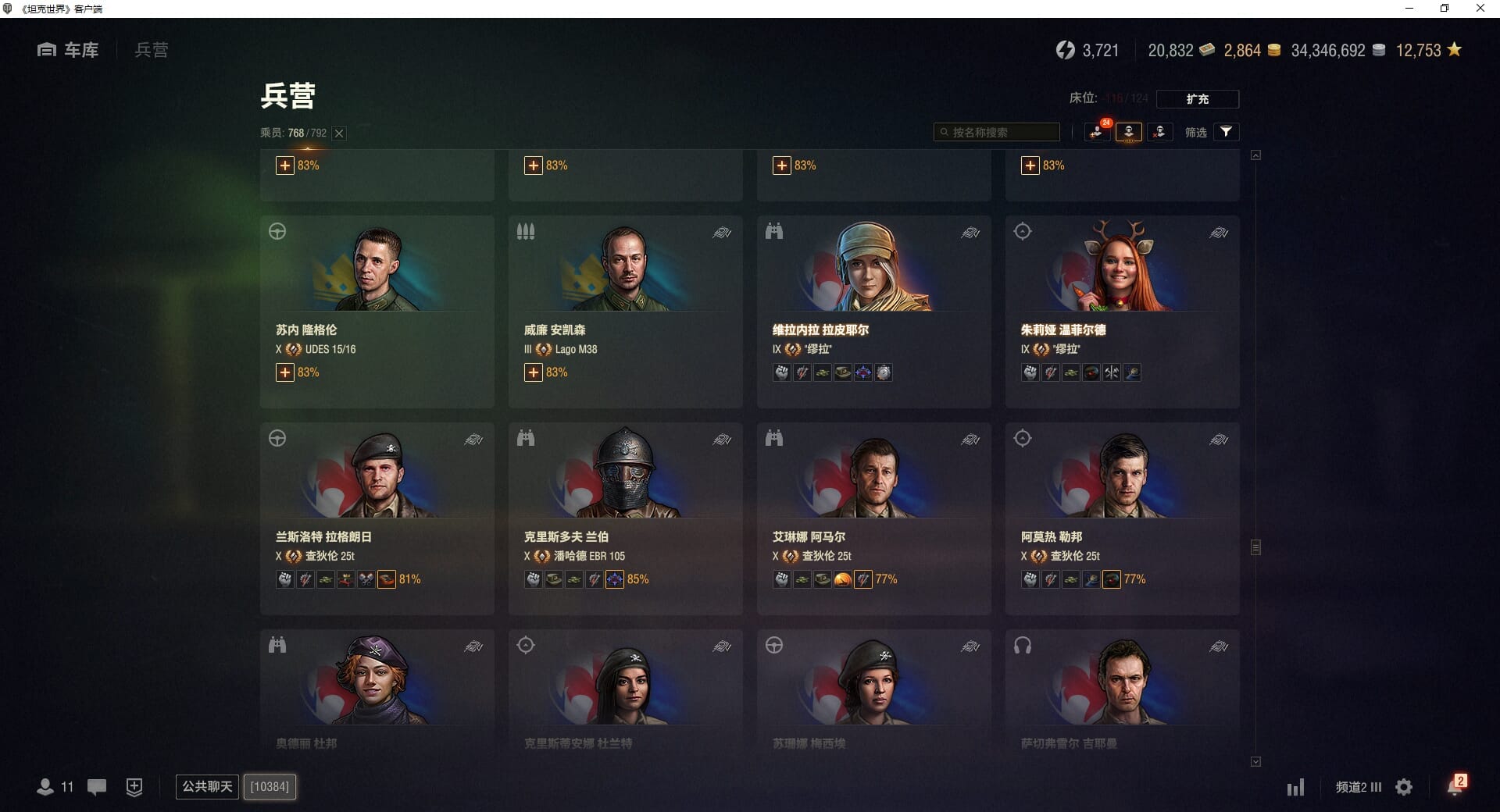Open the 公共聊天 chat channel button
Viewport: 1500px width, 812px height.
pyautogui.click(x=207, y=786)
